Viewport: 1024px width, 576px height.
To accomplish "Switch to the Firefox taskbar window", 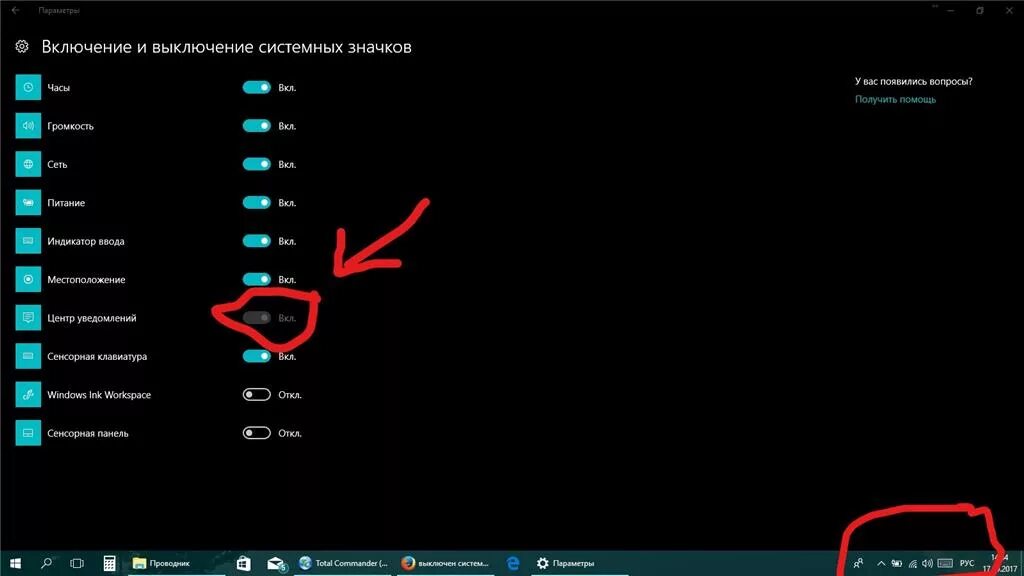I will tap(445, 563).
